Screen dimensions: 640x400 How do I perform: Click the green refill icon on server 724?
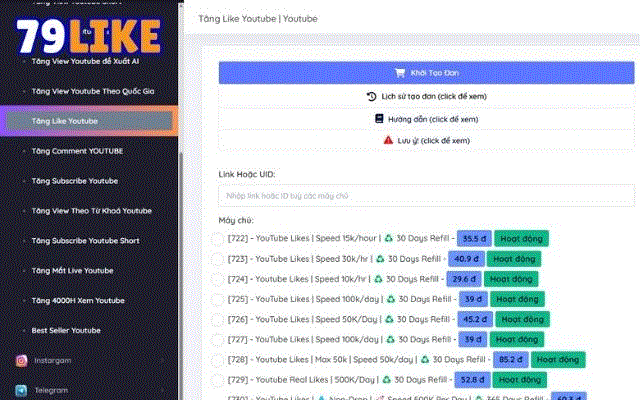[378, 279]
